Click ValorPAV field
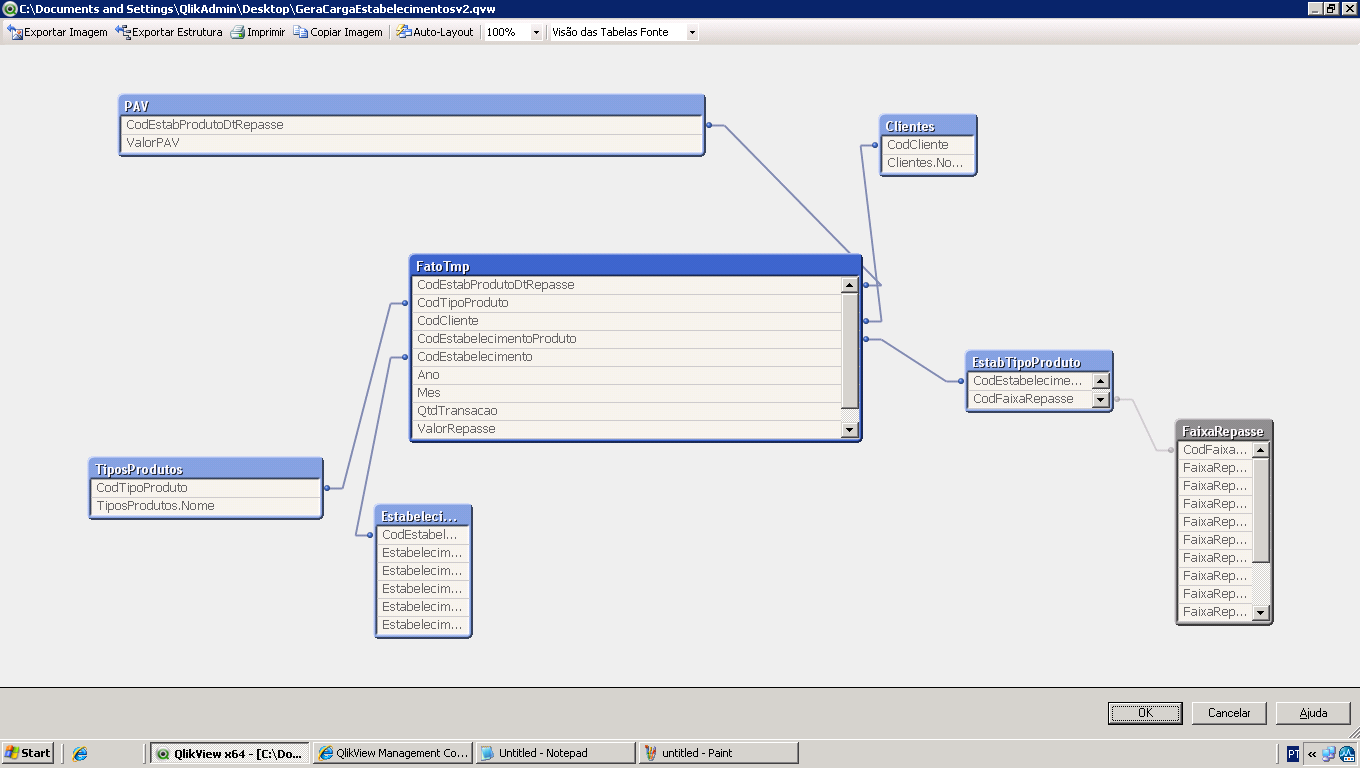Viewport: 1360px width, 768px height. [x=411, y=143]
